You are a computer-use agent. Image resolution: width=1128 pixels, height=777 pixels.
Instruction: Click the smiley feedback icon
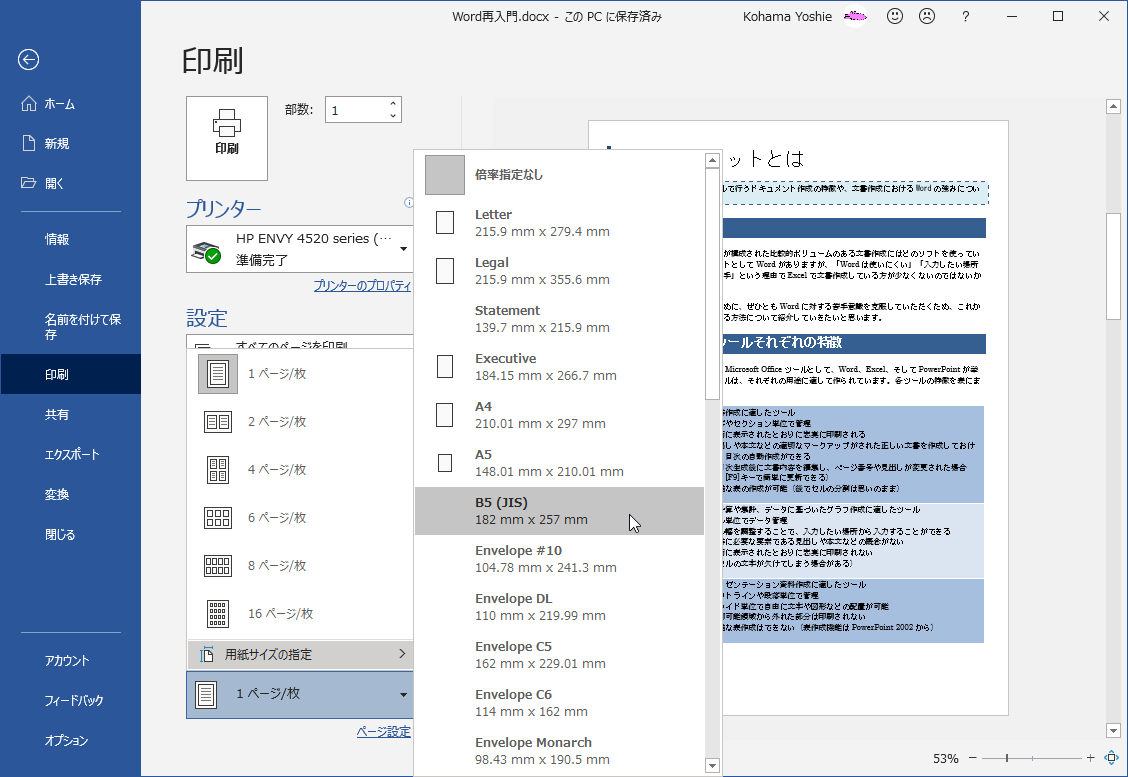pos(895,16)
